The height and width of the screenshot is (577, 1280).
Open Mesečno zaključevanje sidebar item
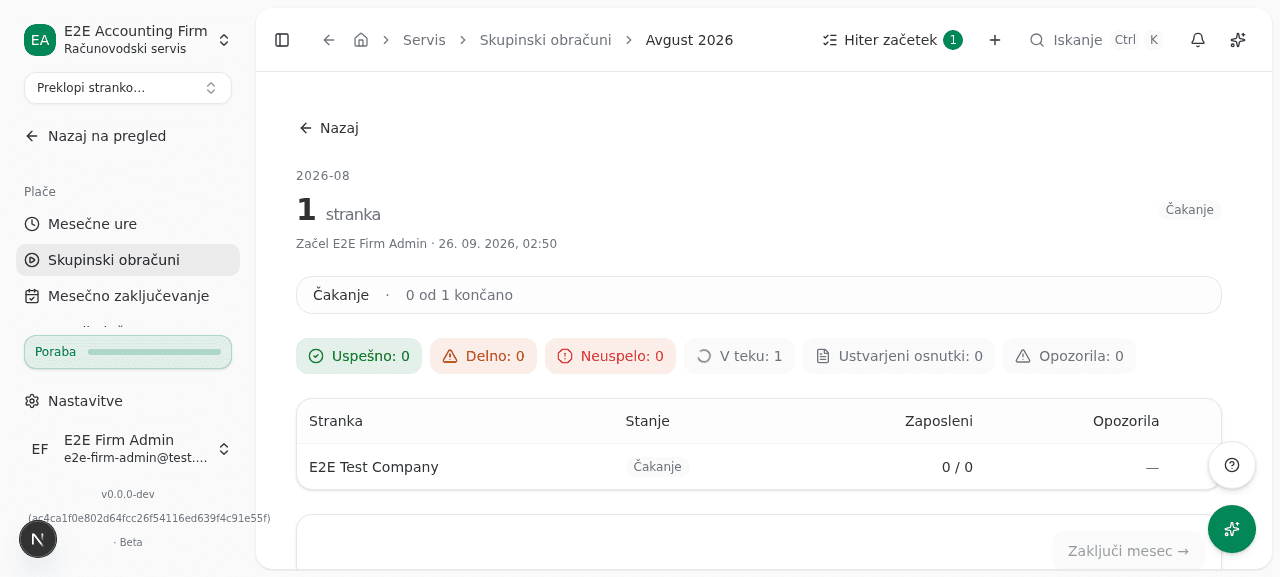[128, 296]
